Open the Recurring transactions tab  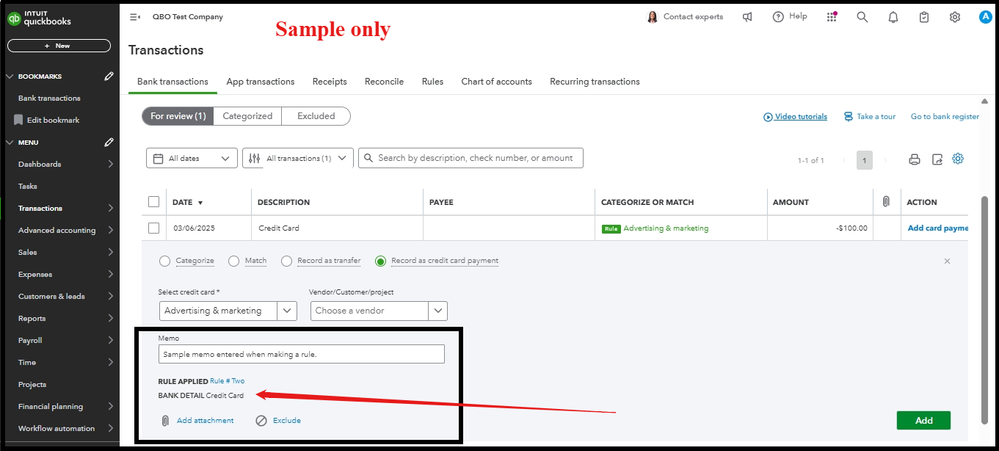click(594, 82)
